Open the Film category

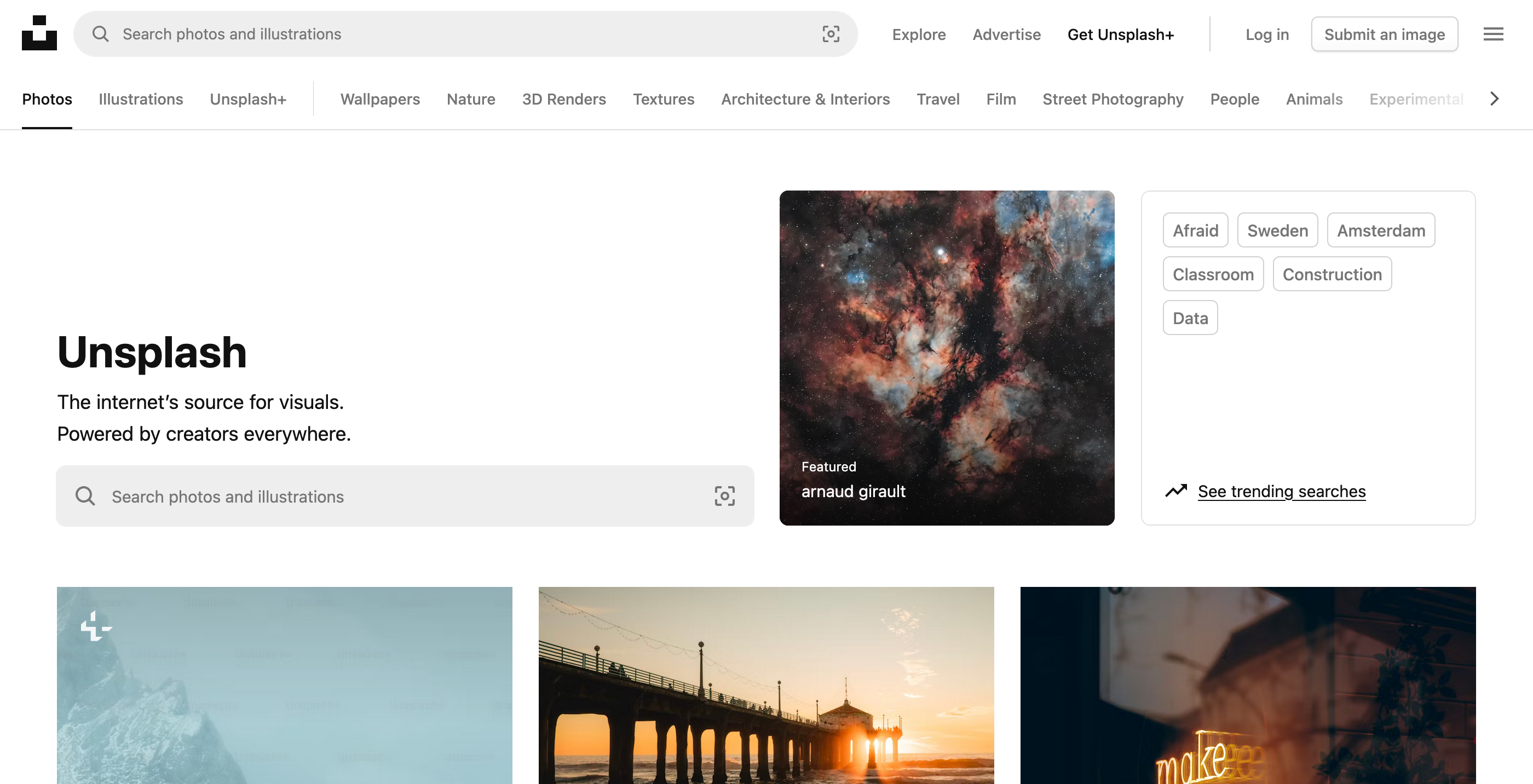point(1001,99)
